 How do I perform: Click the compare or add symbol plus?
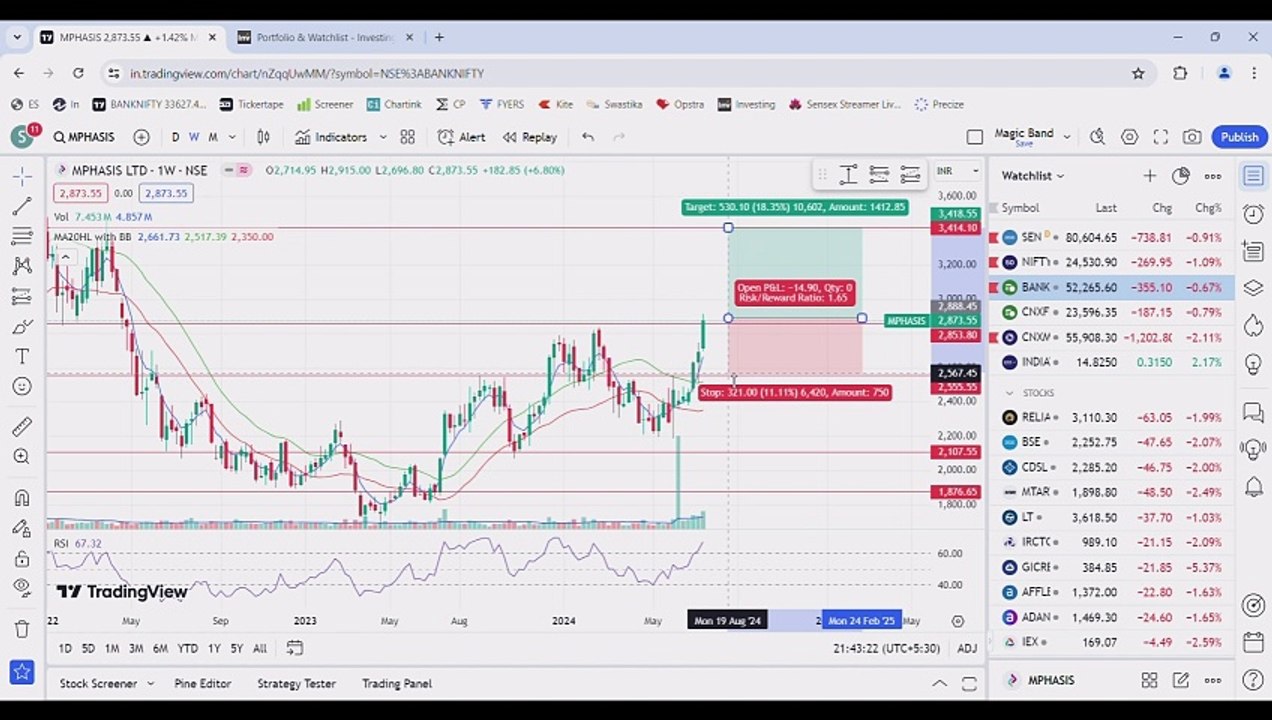[x=141, y=137]
